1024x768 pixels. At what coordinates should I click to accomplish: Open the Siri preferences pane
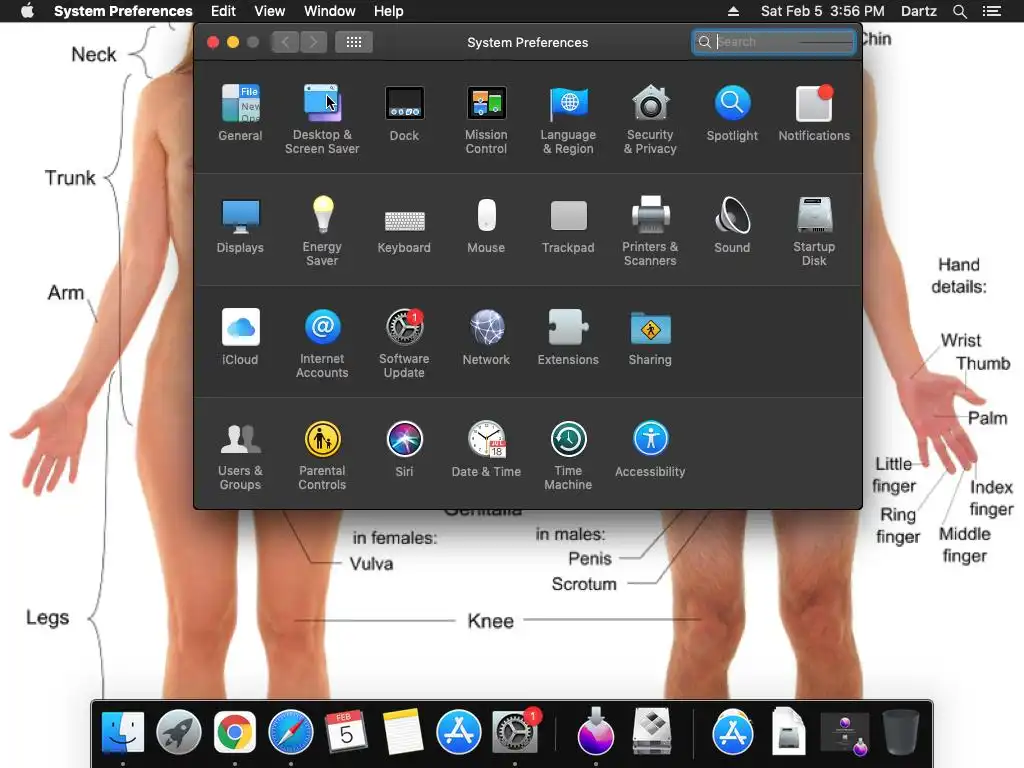coord(404,449)
